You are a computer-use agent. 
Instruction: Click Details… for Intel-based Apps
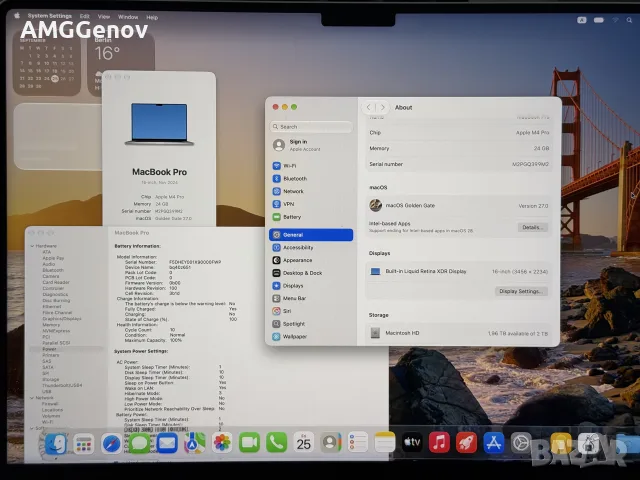pyautogui.click(x=533, y=227)
